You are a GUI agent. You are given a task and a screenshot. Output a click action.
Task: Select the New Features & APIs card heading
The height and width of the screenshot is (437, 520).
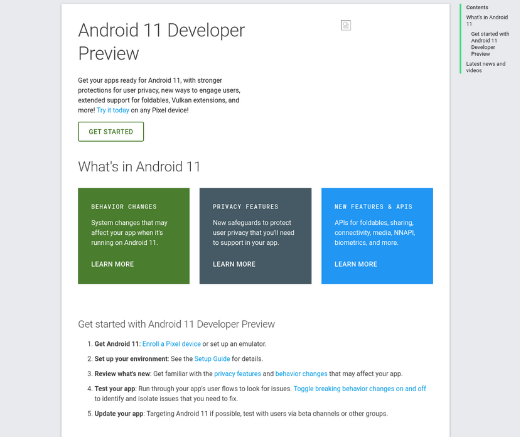point(373,207)
